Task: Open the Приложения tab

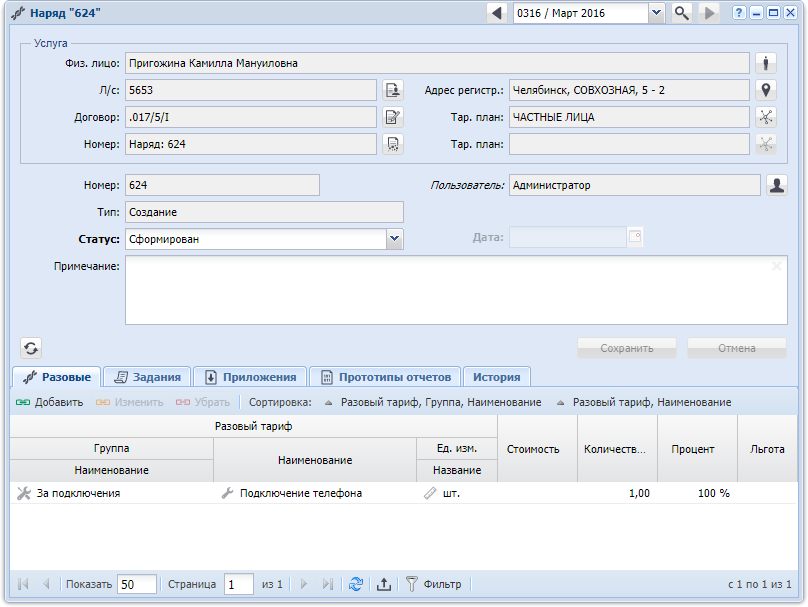Action: (250, 377)
